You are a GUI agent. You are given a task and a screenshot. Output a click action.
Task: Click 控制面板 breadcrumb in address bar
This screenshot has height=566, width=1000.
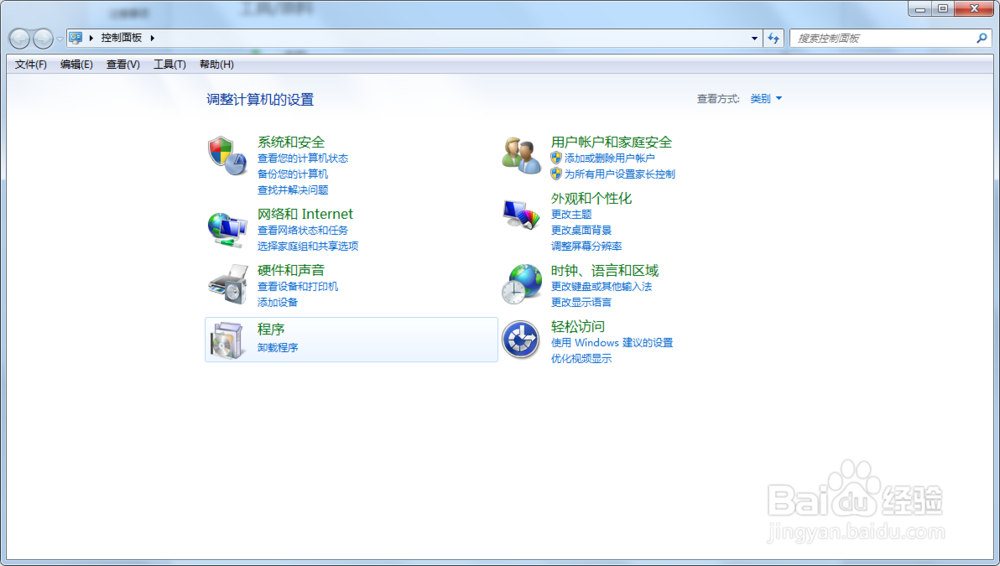121,38
